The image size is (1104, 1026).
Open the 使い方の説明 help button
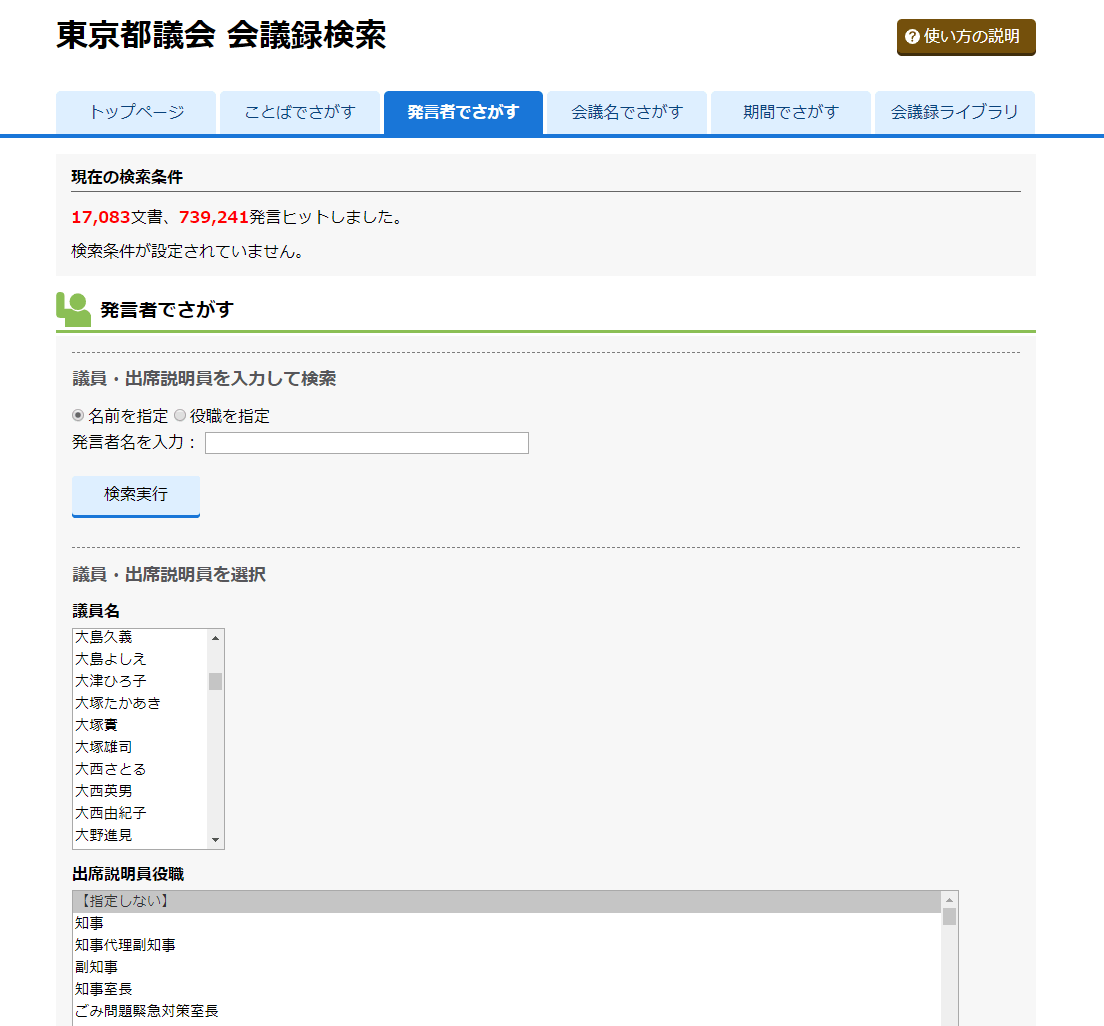966,37
